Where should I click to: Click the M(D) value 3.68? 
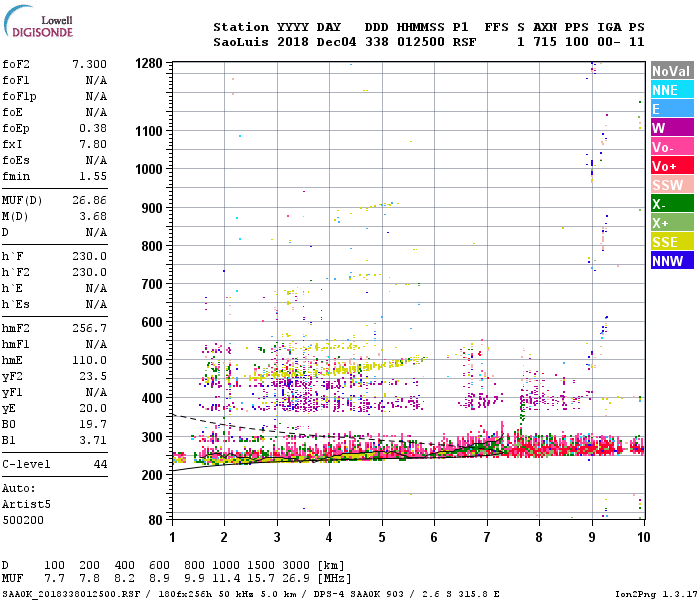(93, 217)
